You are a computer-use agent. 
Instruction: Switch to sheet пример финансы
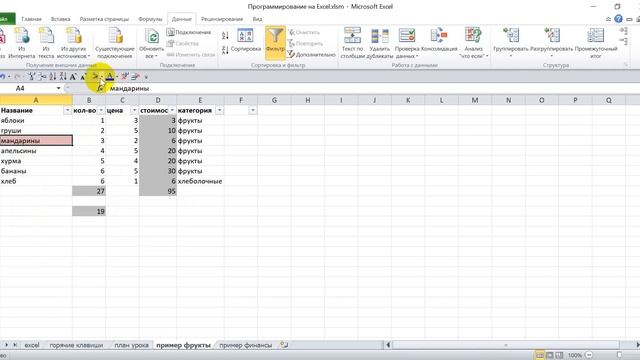point(245,345)
